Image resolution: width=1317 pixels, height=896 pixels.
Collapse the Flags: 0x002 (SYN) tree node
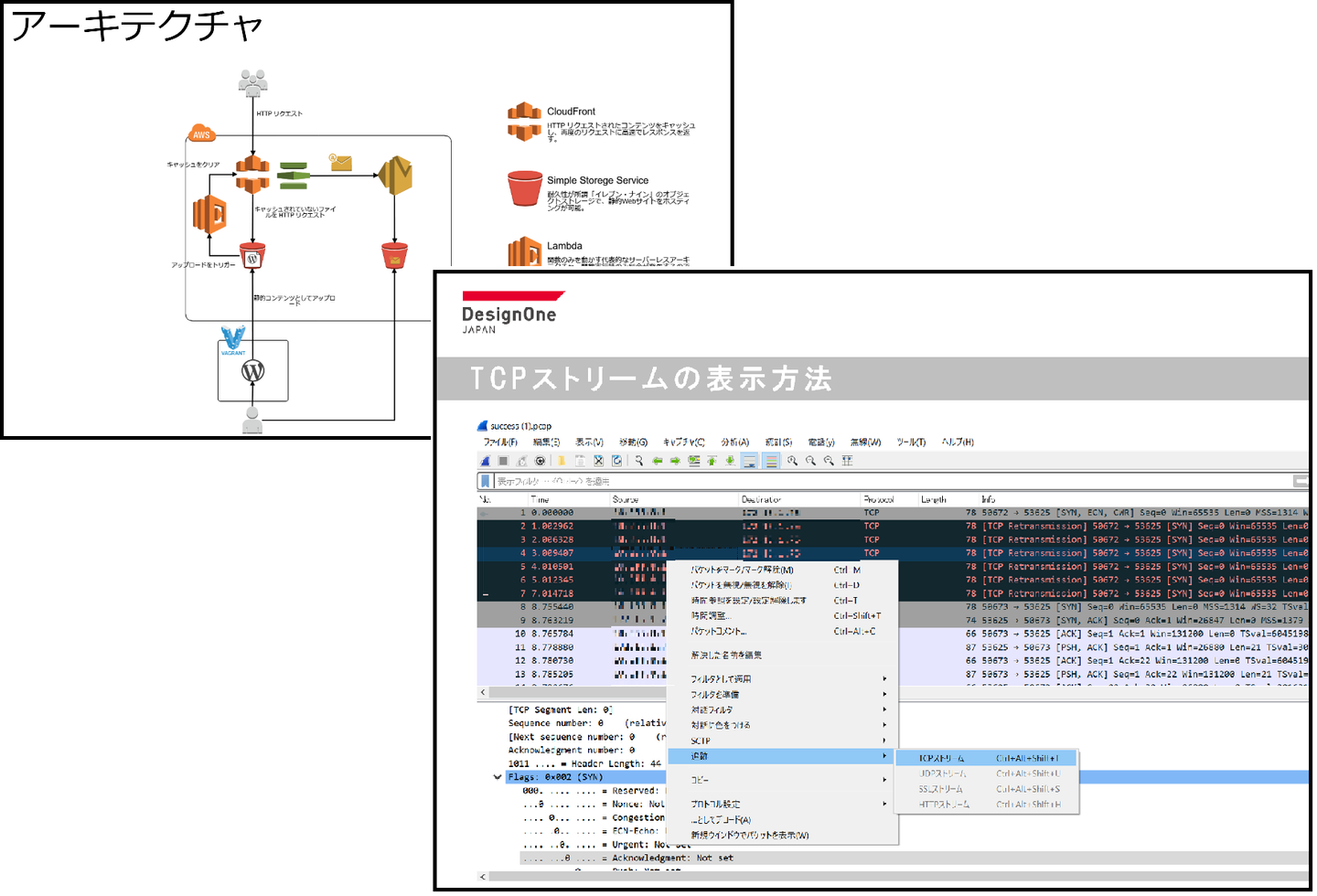(498, 777)
